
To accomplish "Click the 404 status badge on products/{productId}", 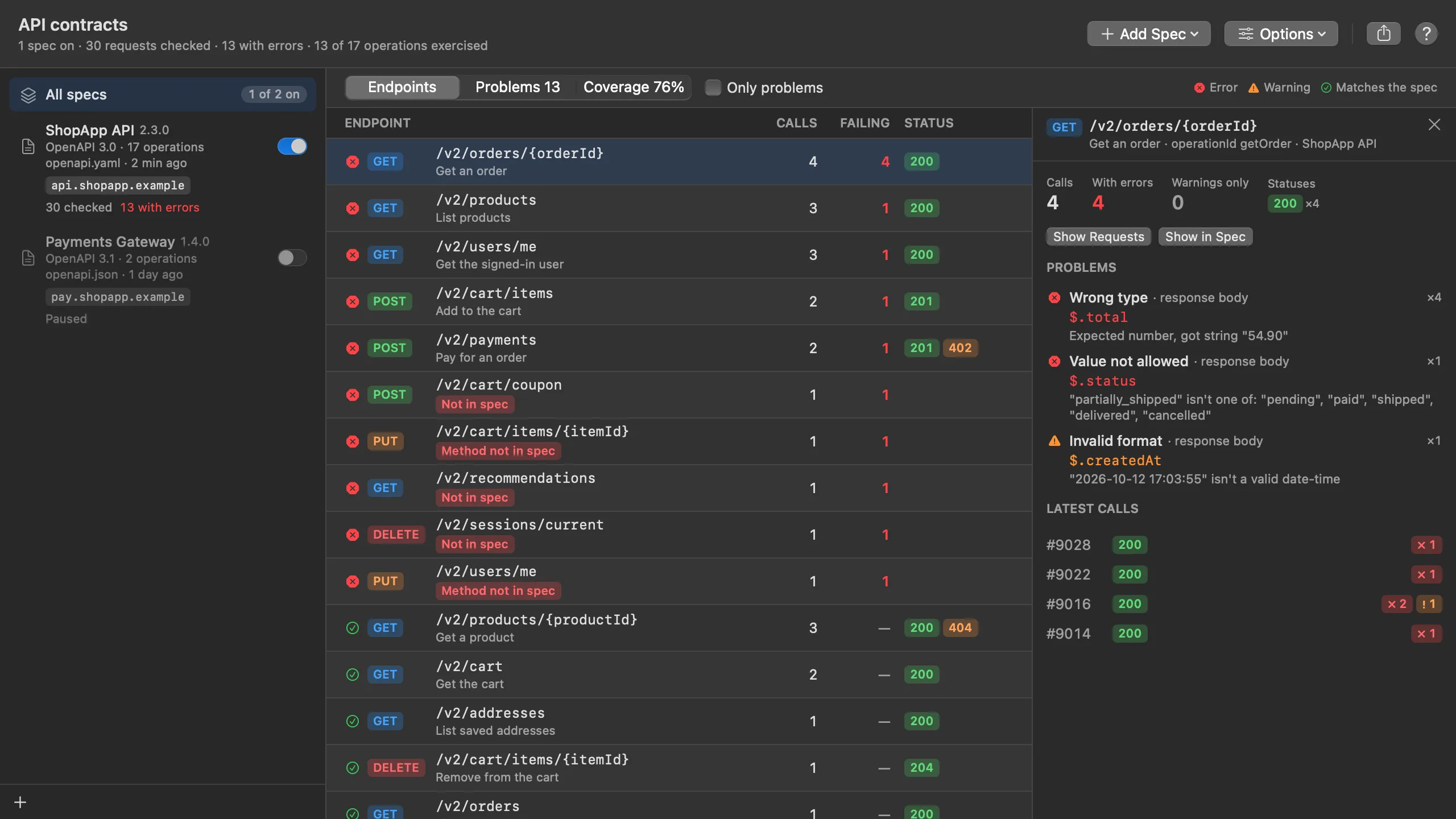I will point(960,628).
